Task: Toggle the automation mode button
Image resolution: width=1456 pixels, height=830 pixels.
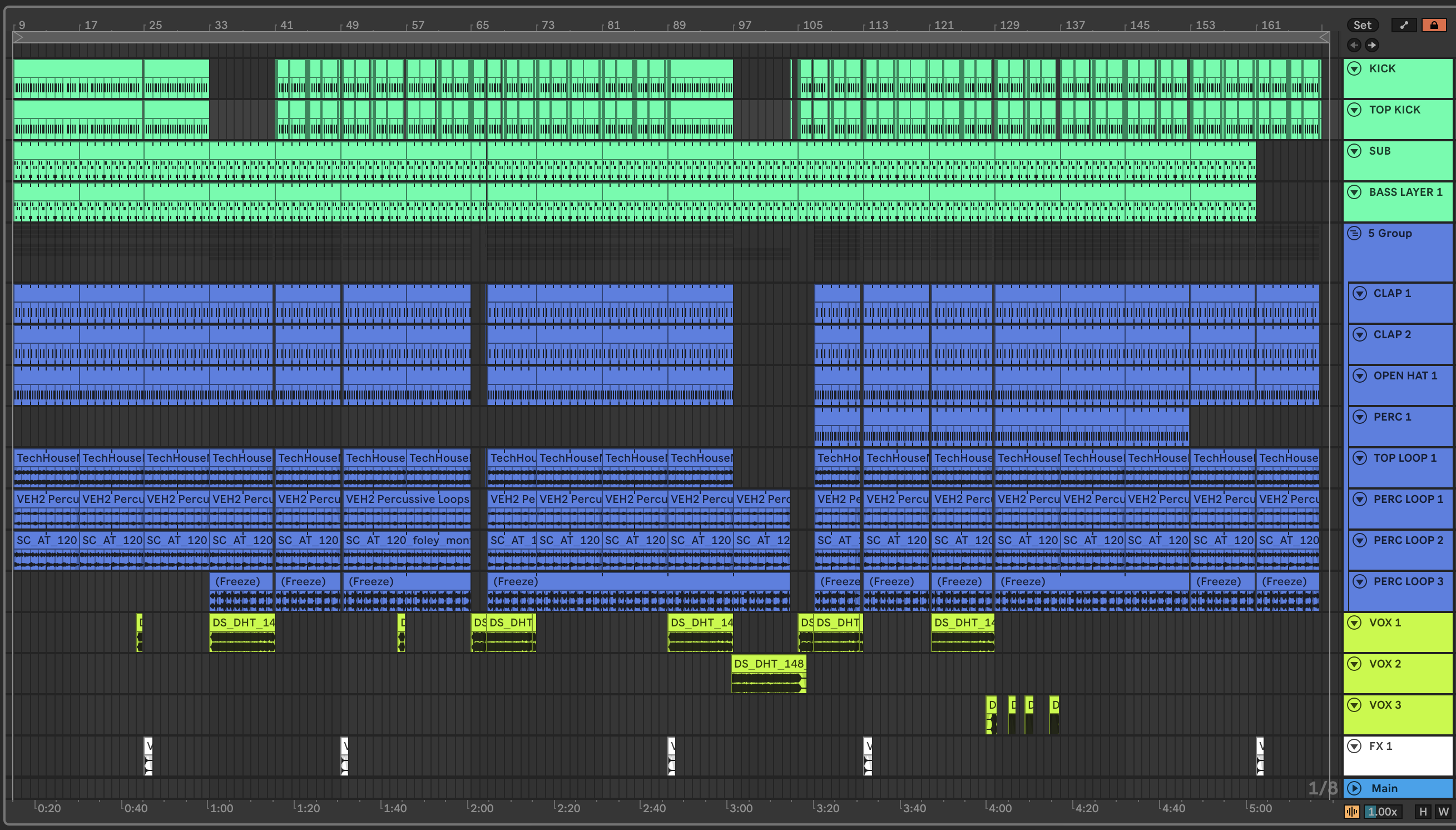Action: [x=1404, y=25]
